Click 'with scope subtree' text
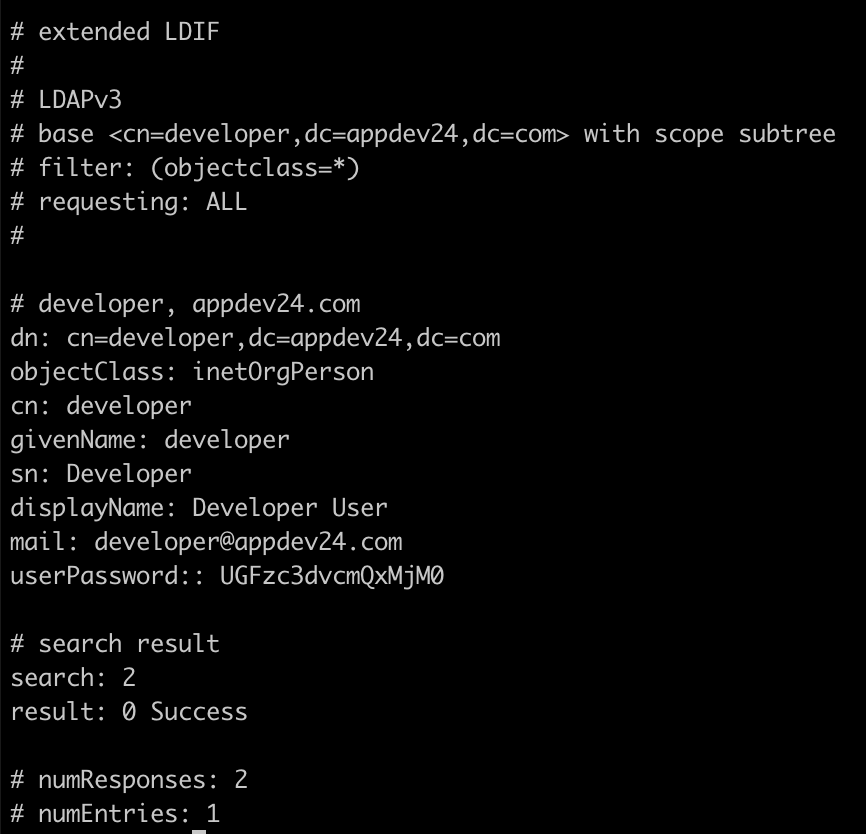The height and width of the screenshot is (834, 866). click(x=709, y=134)
